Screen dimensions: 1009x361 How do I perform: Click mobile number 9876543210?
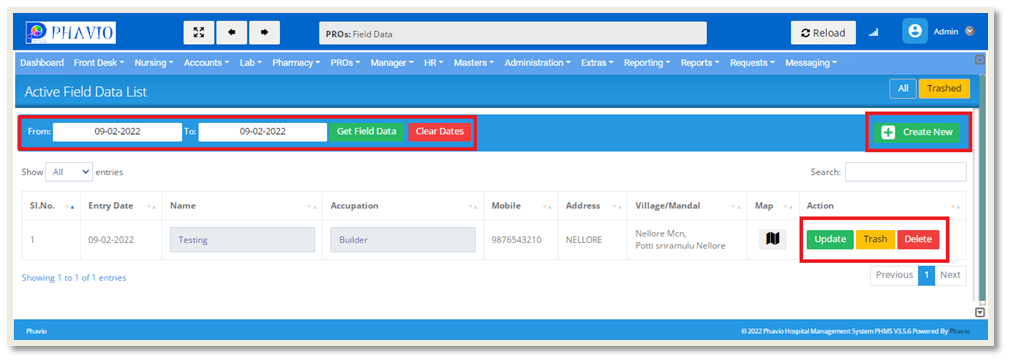point(517,240)
